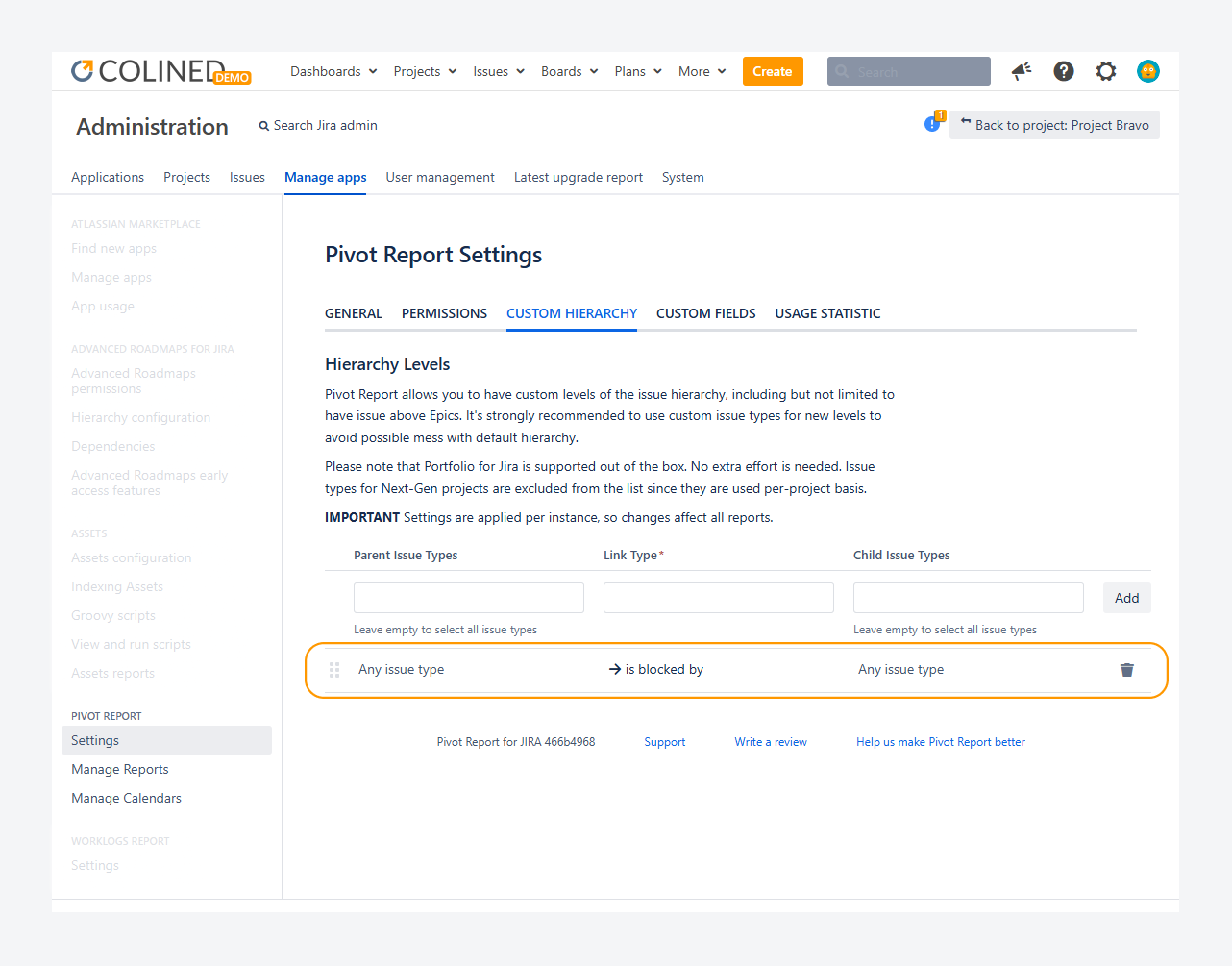The height and width of the screenshot is (966, 1232).
Task: Open Manage Reports in sidebar
Action: click(x=120, y=769)
